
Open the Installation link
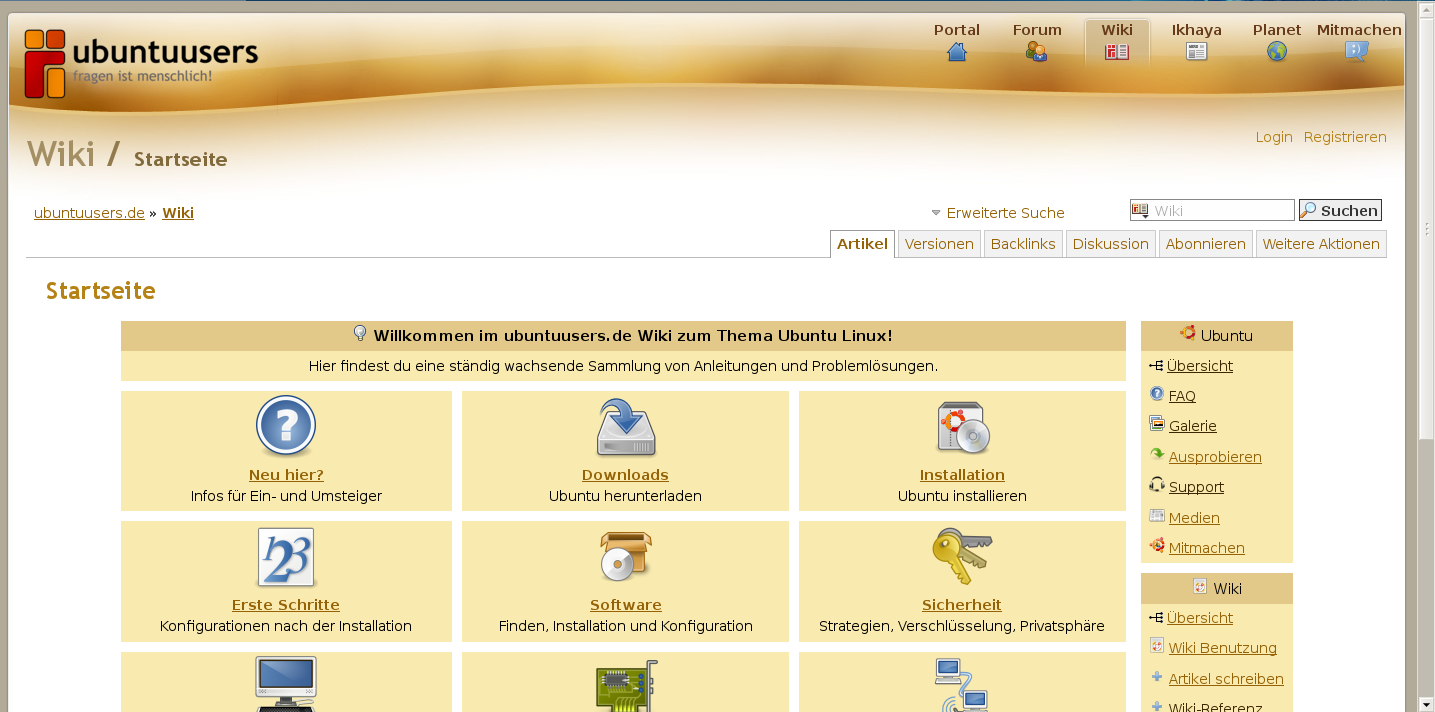[962, 475]
